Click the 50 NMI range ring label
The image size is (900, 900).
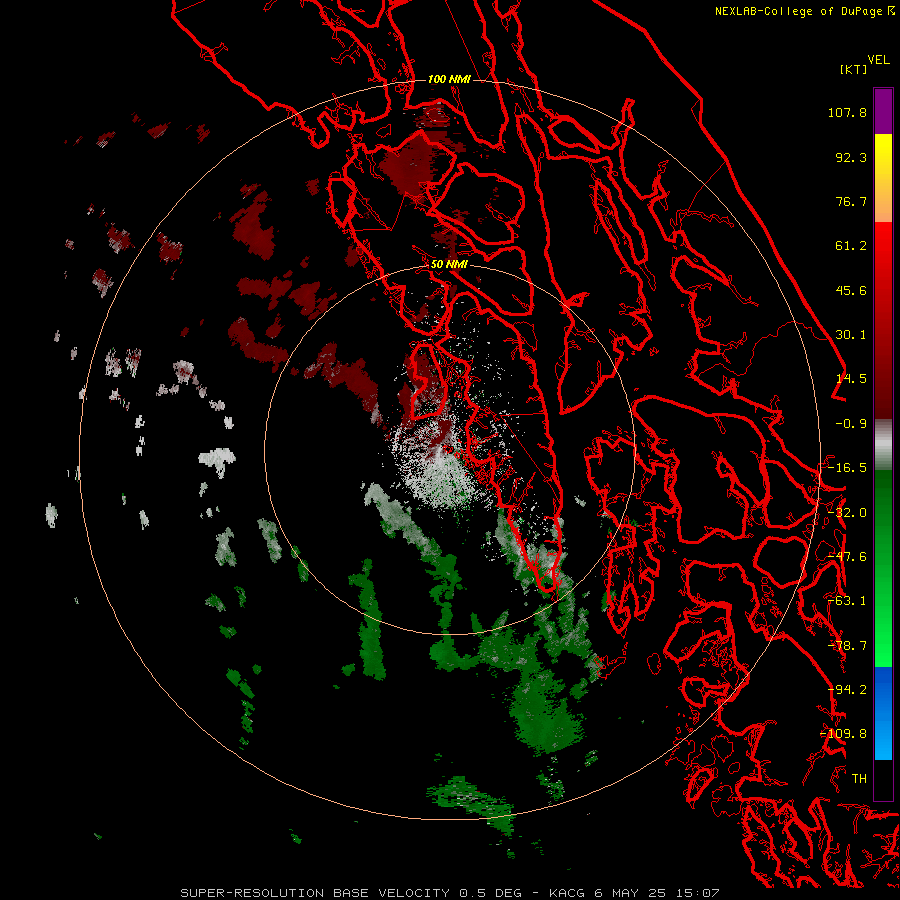pos(449,264)
